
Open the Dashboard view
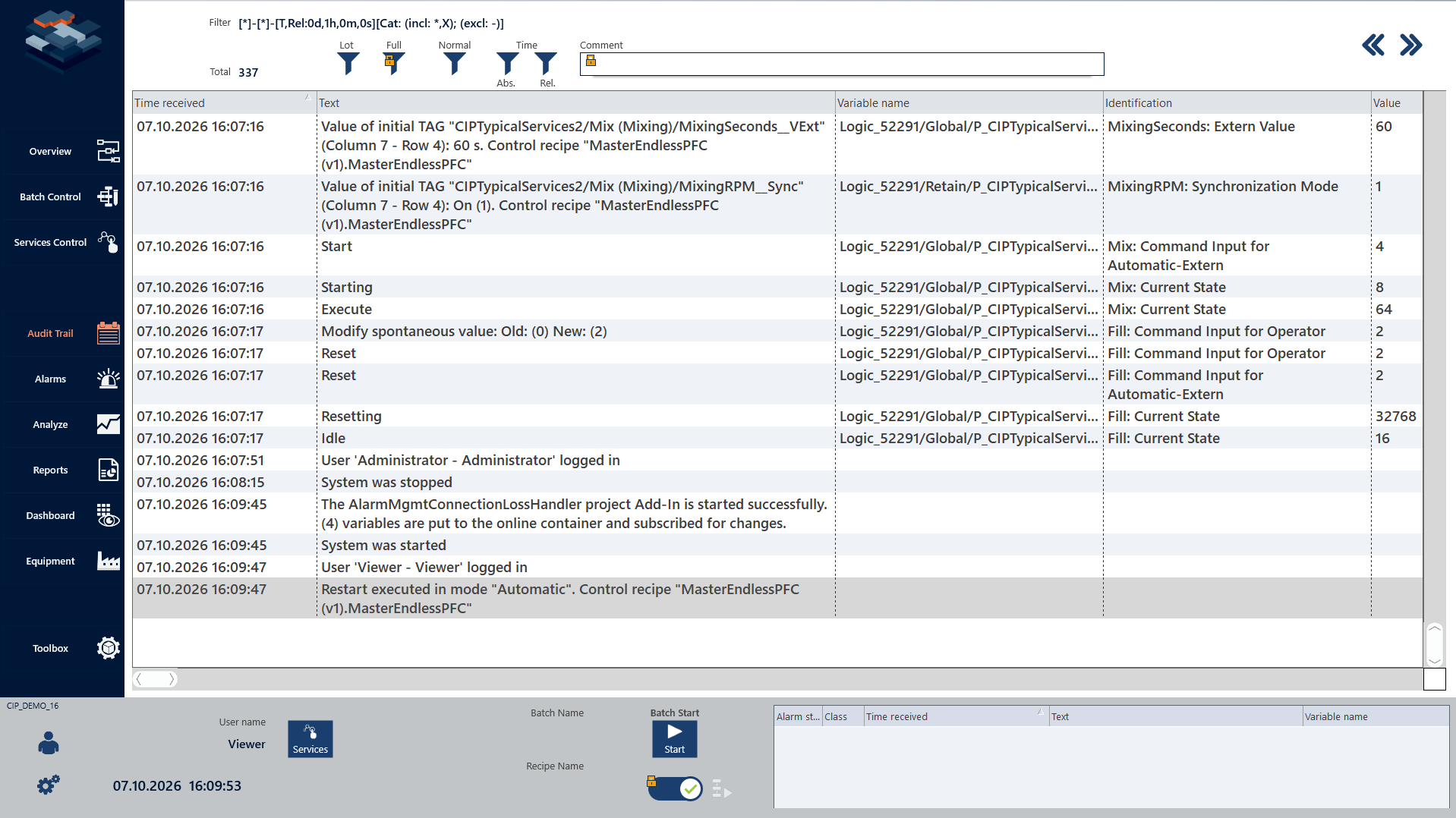pyautogui.click(x=62, y=515)
